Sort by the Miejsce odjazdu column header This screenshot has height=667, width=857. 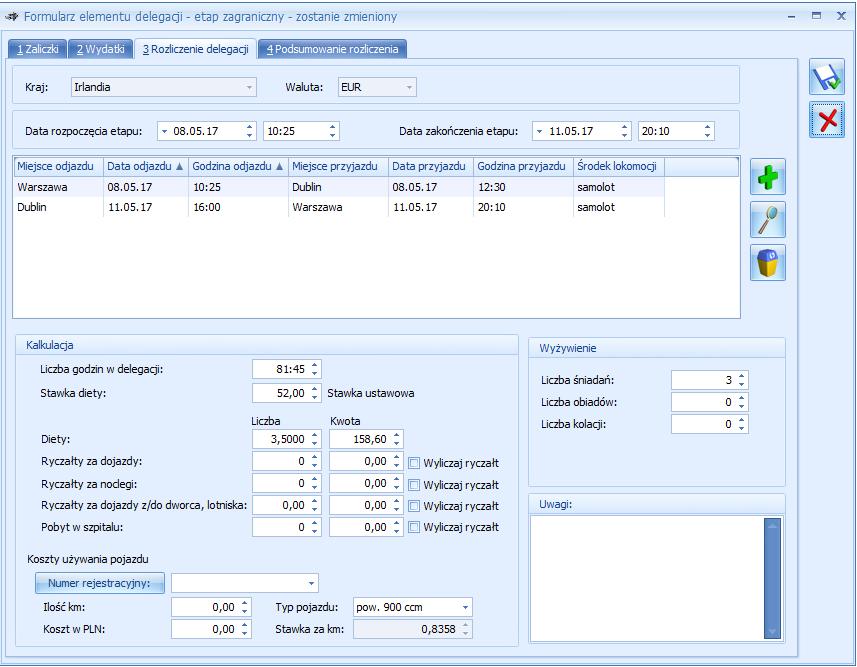point(58,166)
